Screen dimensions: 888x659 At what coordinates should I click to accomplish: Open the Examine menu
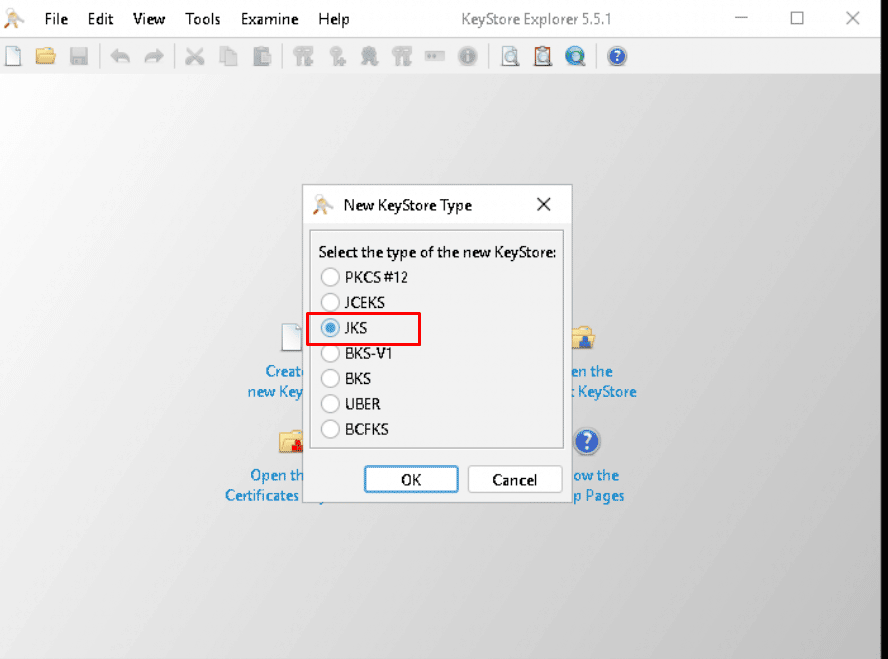tap(269, 19)
